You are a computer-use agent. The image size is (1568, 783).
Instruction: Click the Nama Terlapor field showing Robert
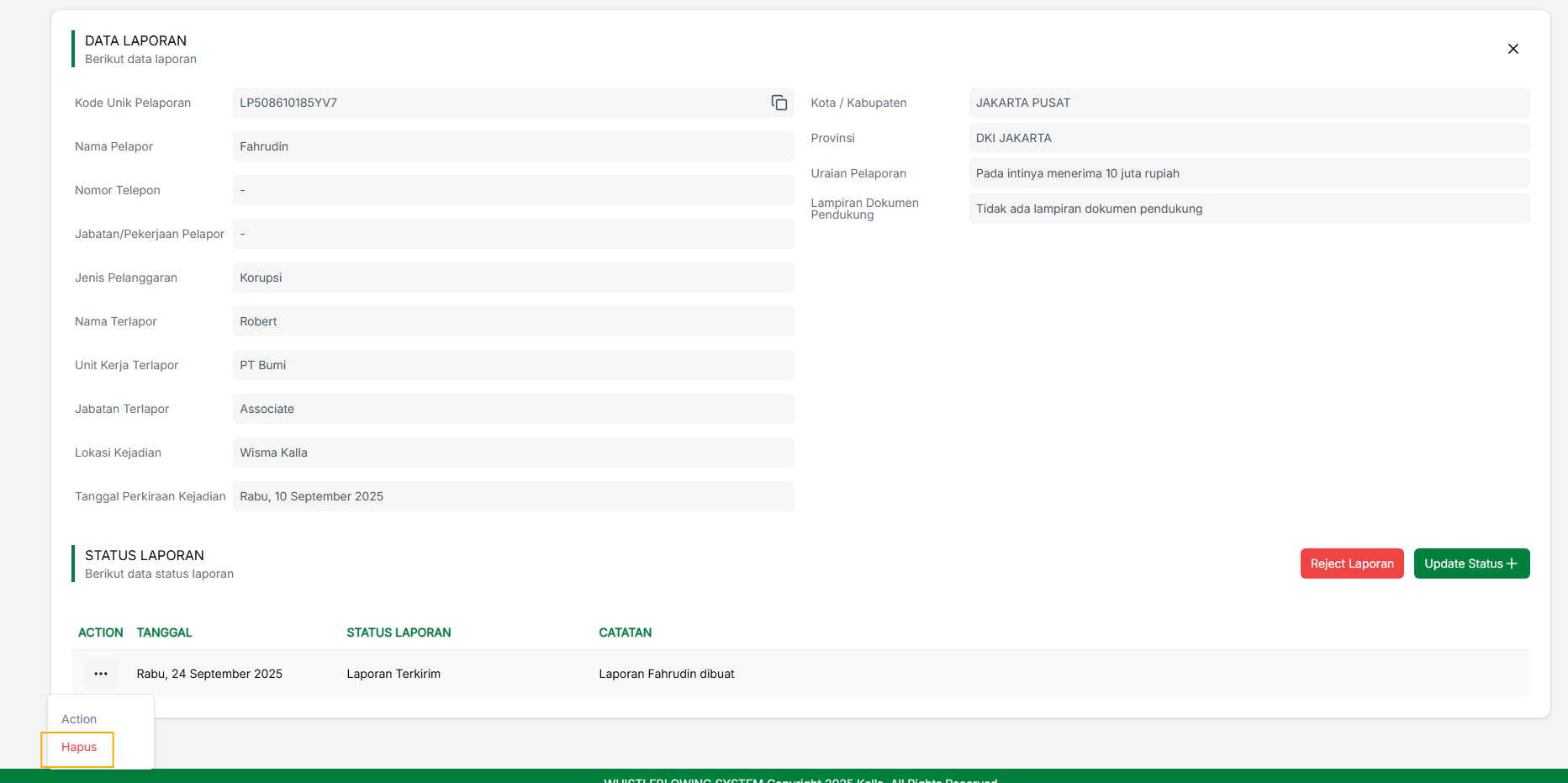click(x=513, y=321)
